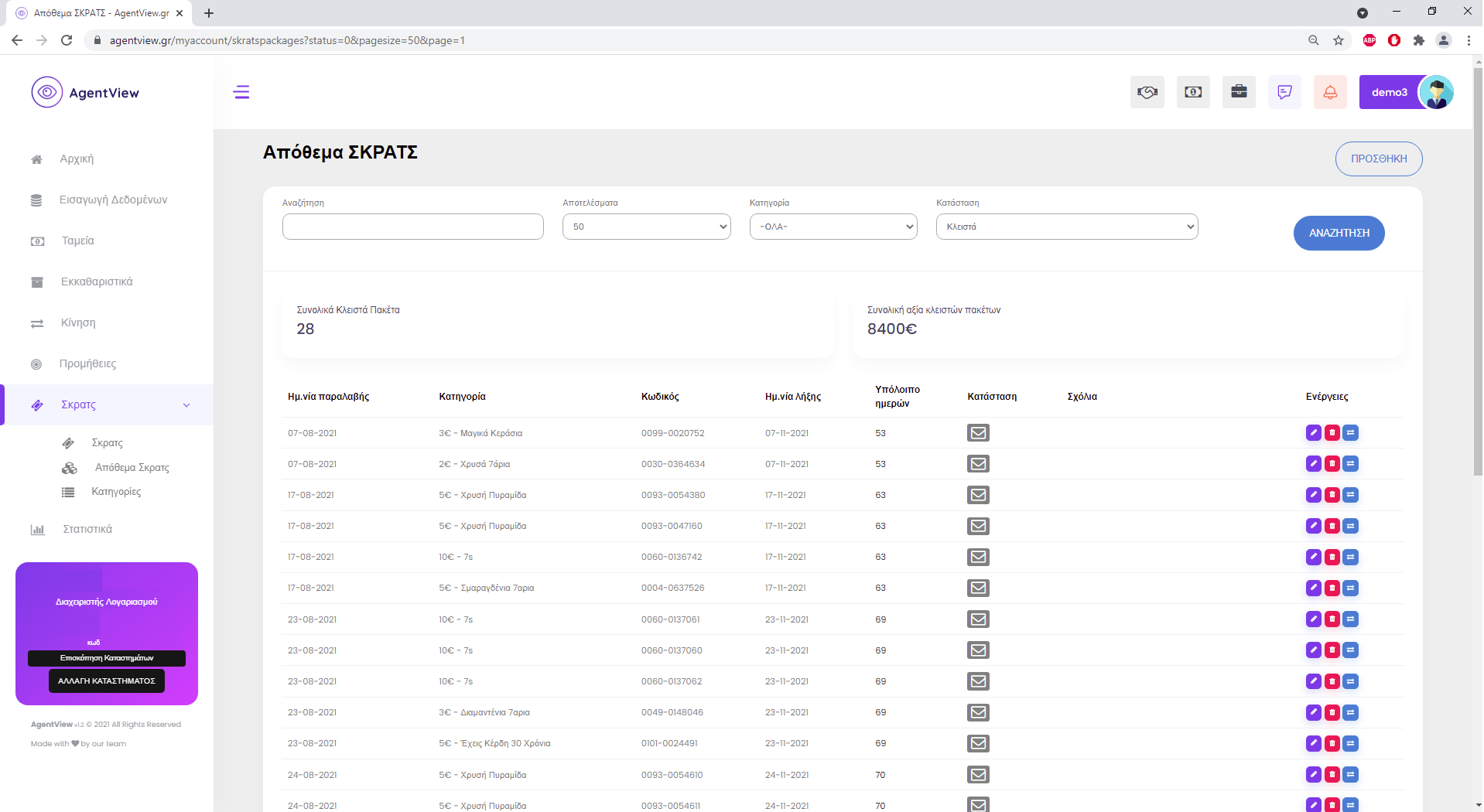The height and width of the screenshot is (812, 1484).
Task: Click envelope status icon for code 0060-0136742
Action: pyautogui.click(x=978, y=557)
